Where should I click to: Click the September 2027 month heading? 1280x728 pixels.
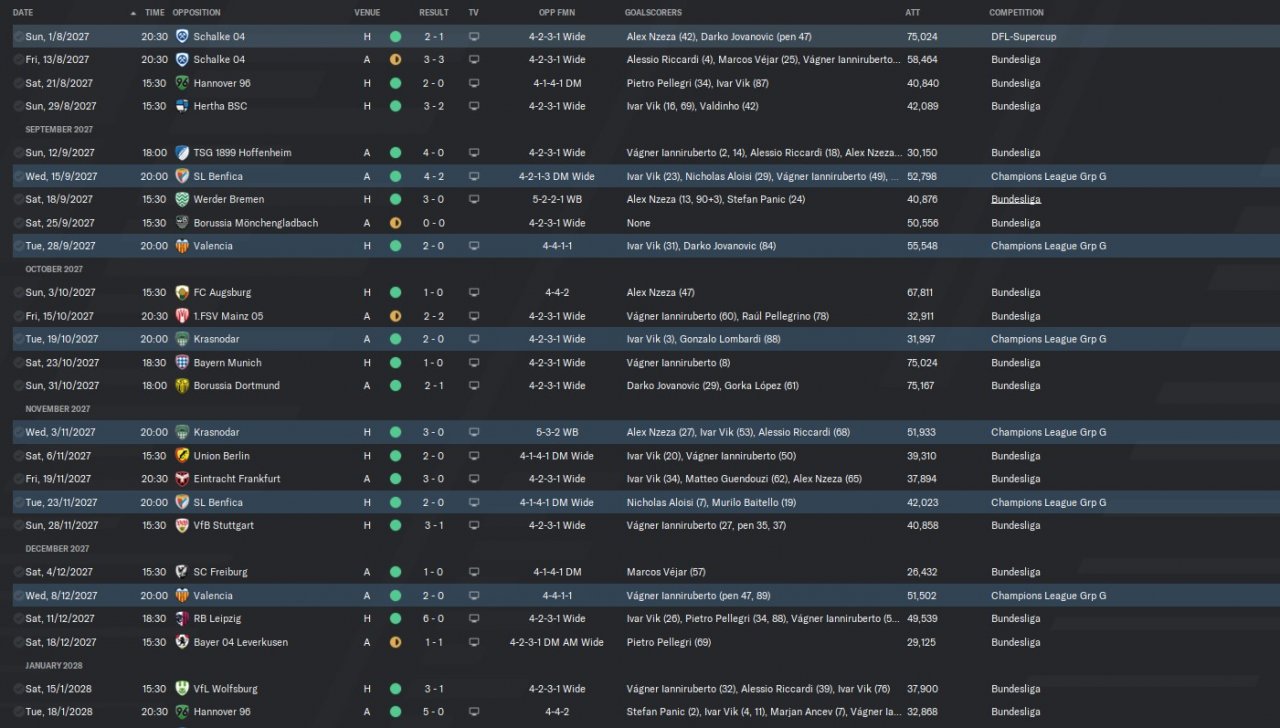pos(59,129)
